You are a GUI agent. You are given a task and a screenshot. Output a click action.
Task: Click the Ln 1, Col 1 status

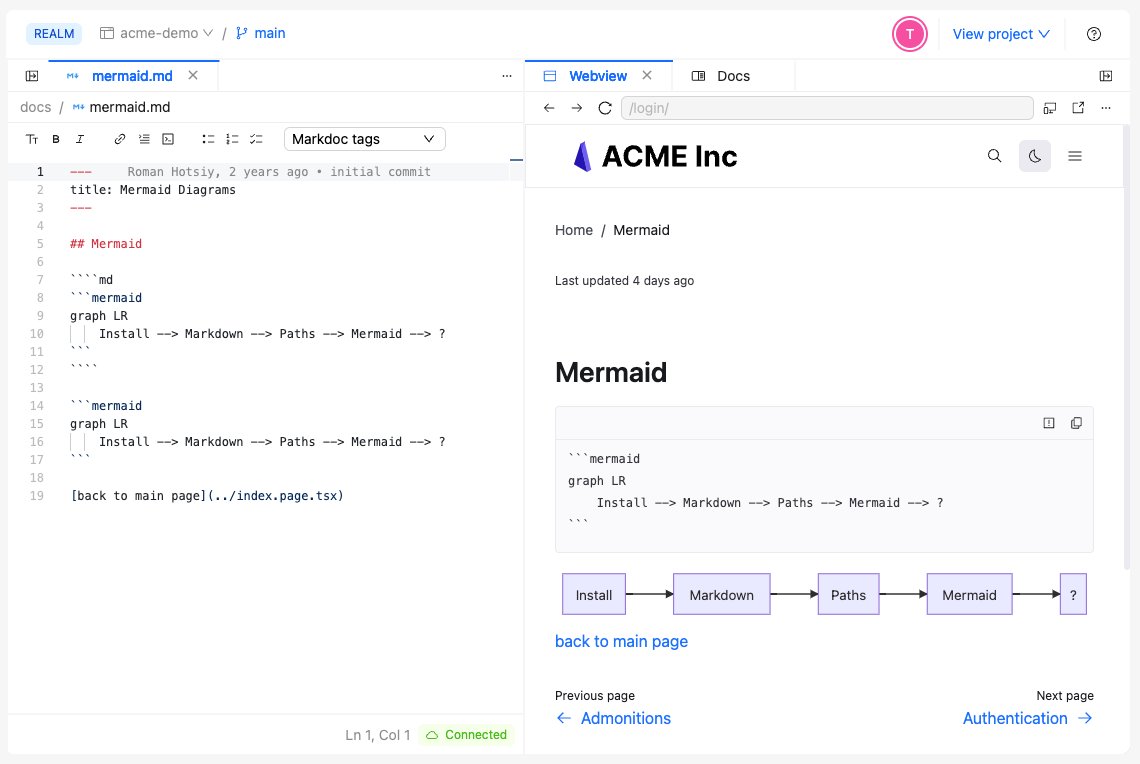[377, 735]
